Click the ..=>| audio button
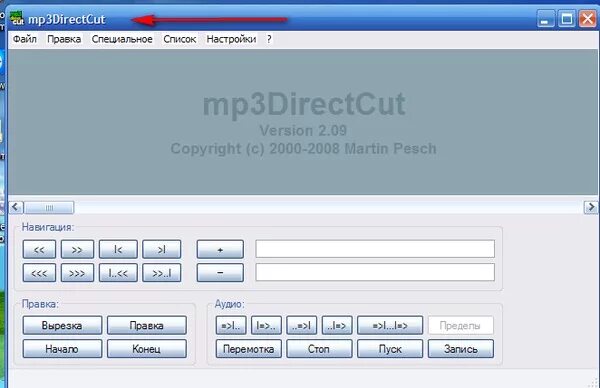This screenshot has height=388, width=600. point(302,325)
